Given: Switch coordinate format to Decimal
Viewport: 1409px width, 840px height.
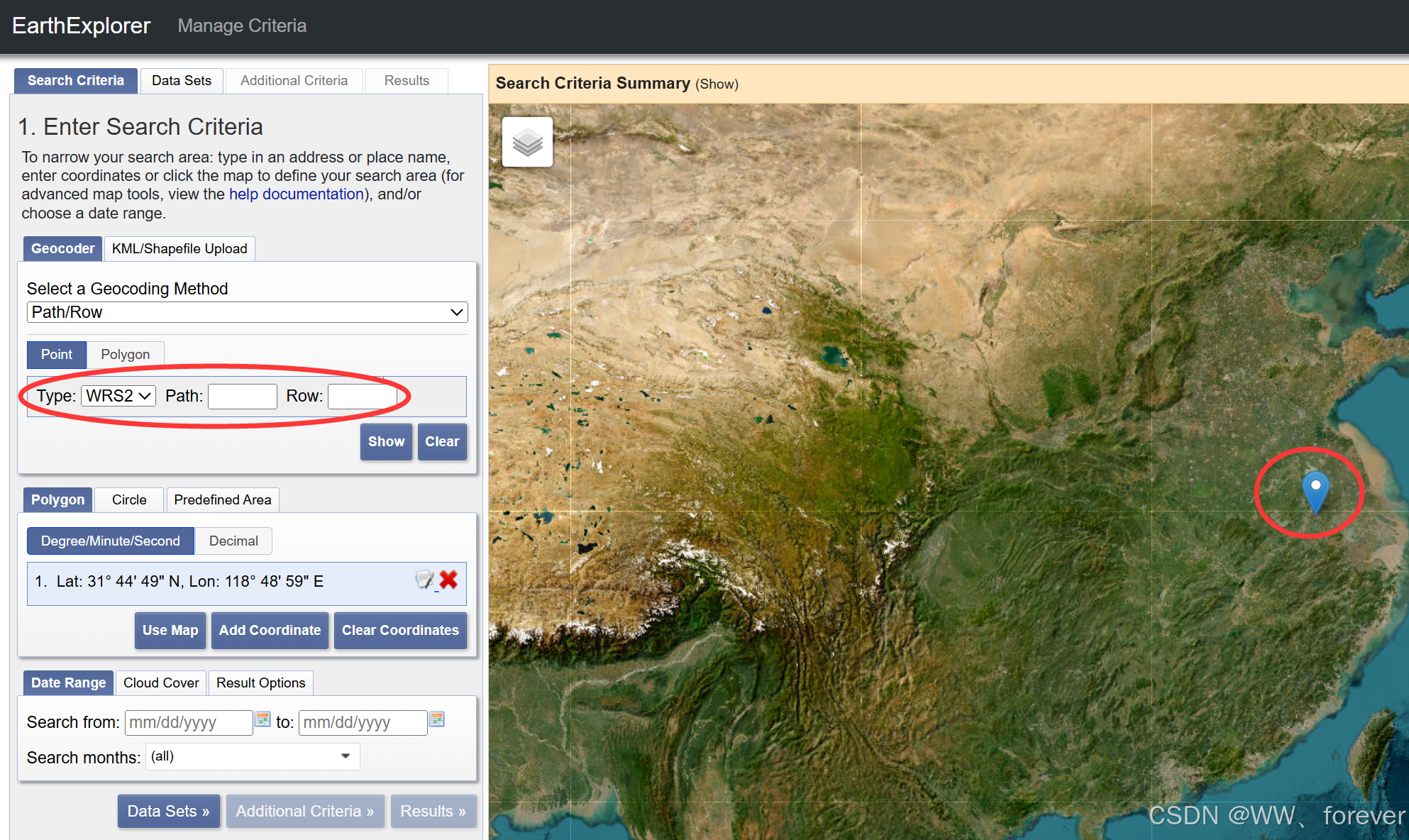Looking at the screenshot, I should click(x=233, y=541).
